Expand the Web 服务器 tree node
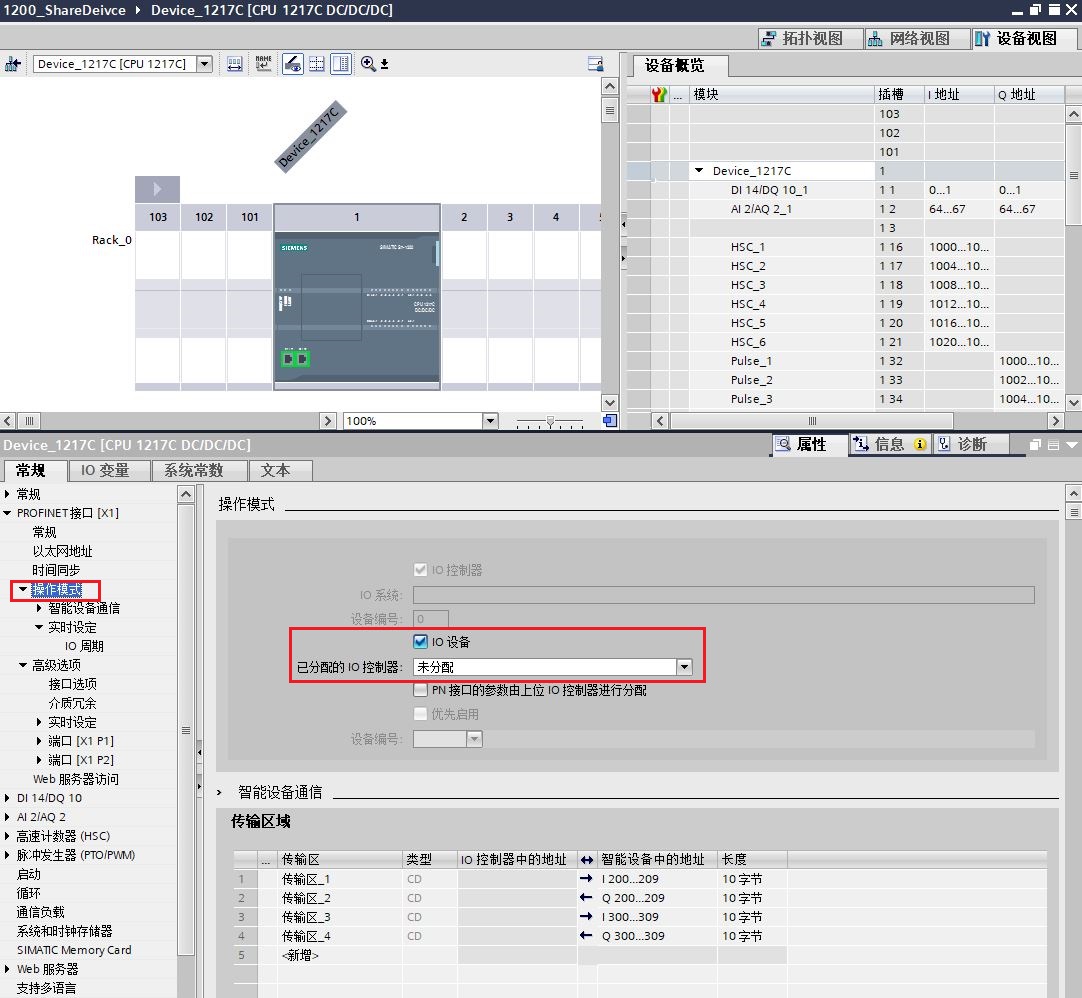Viewport: 1082px width, 998px height. point(7,969)
